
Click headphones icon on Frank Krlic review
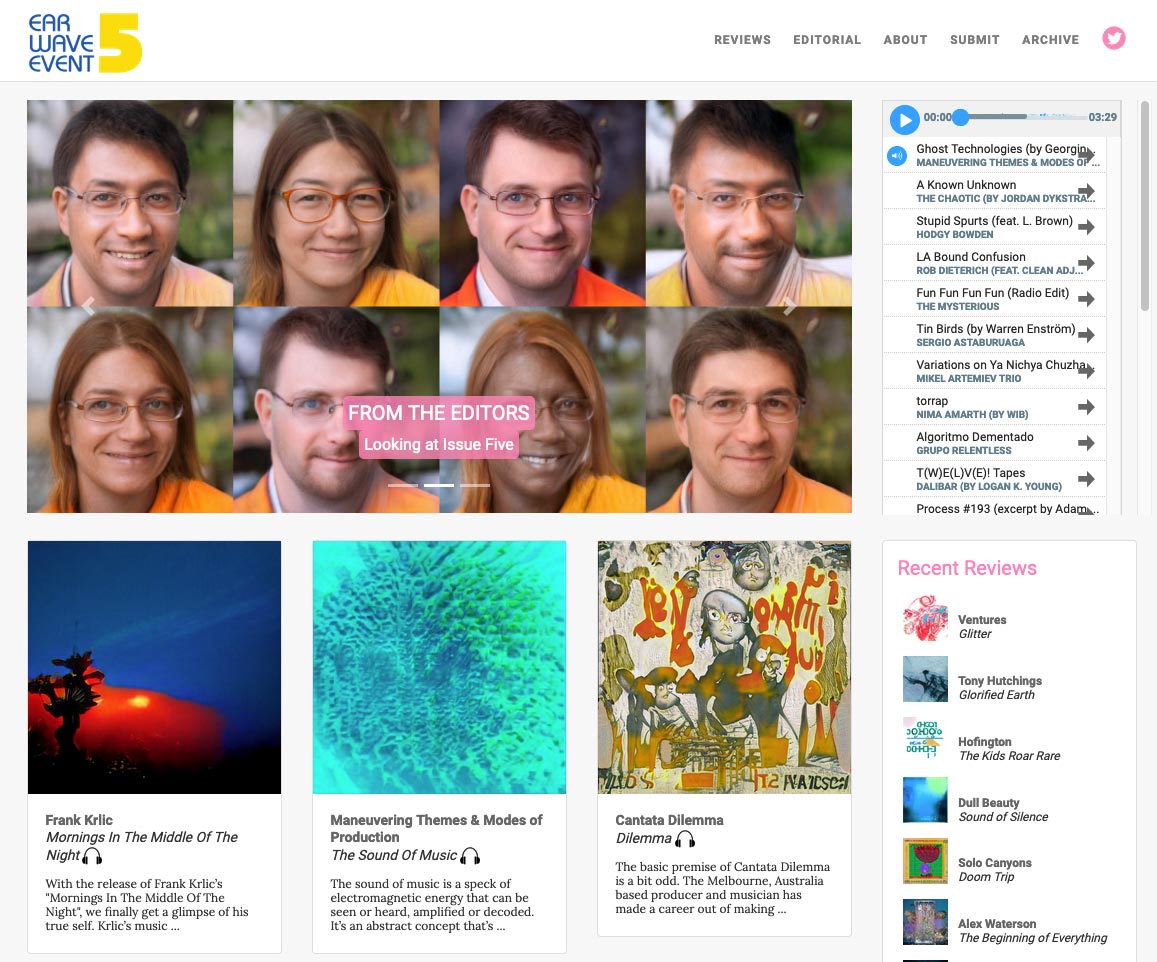(x=92, y=856)
